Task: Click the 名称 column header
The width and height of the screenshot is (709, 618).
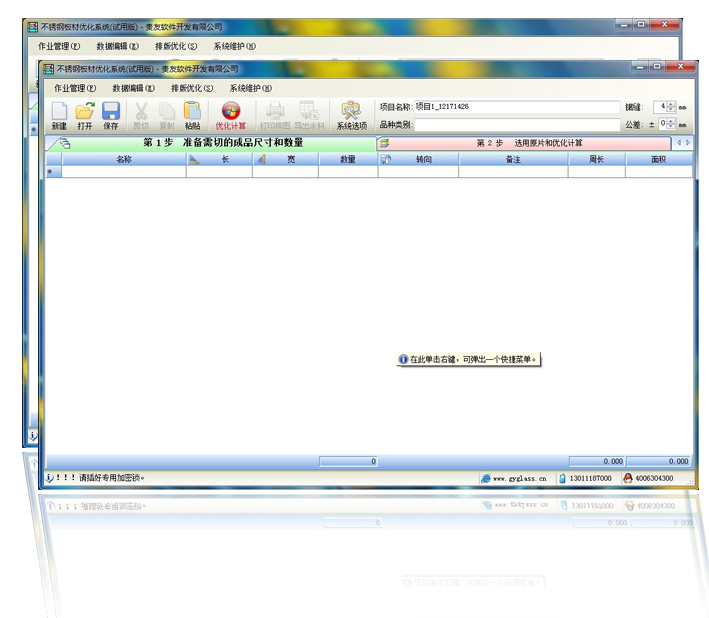Action: pos(123,159)
